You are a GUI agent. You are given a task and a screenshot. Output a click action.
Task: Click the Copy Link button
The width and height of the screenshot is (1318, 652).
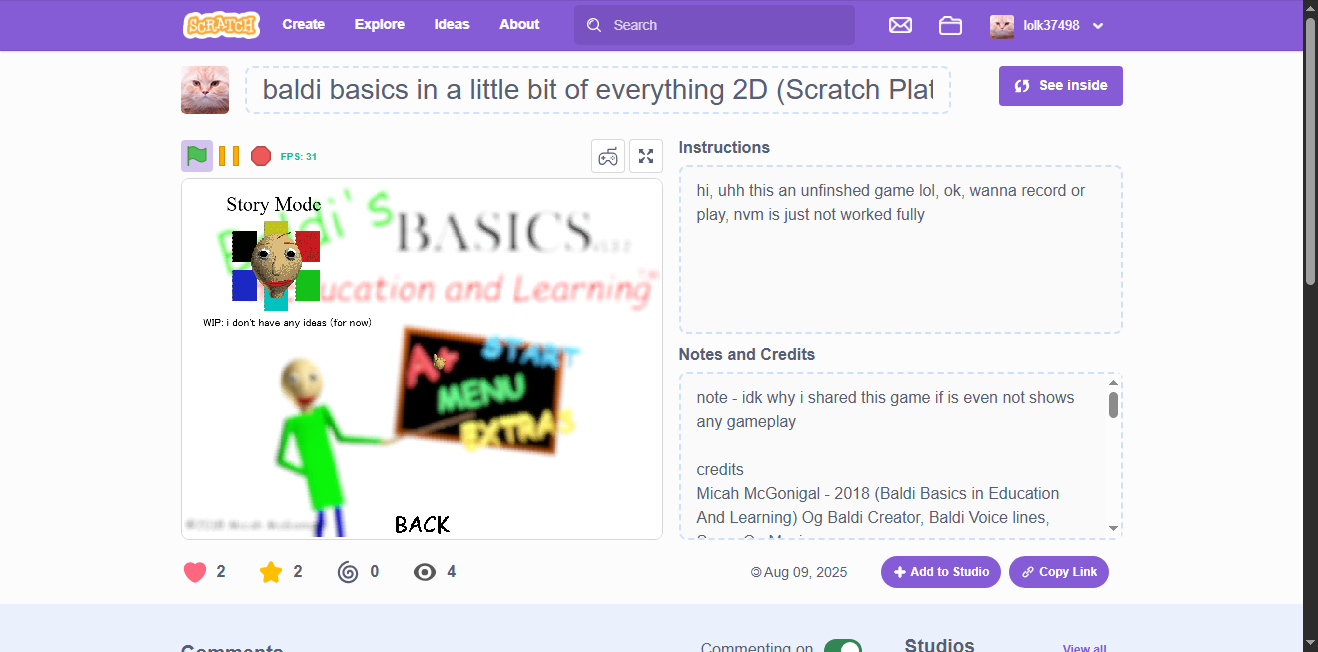point(1059,572)
